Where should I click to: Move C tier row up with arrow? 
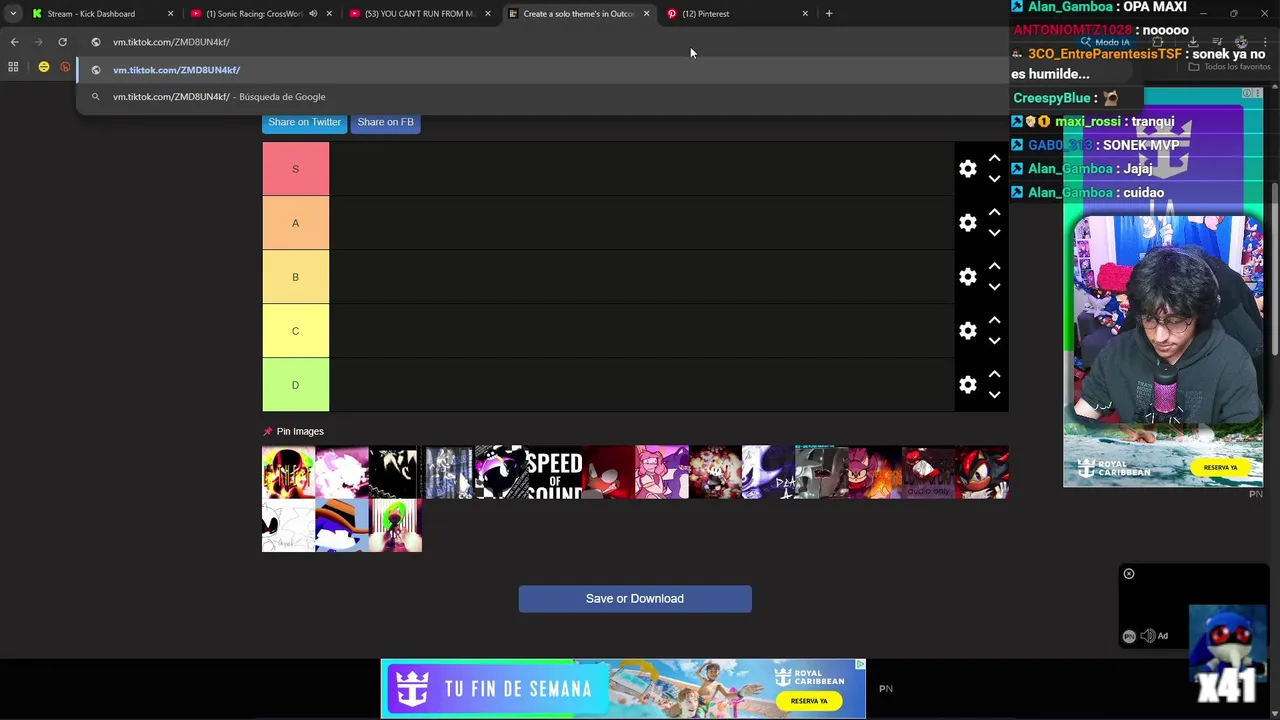(x=994, y=320)
